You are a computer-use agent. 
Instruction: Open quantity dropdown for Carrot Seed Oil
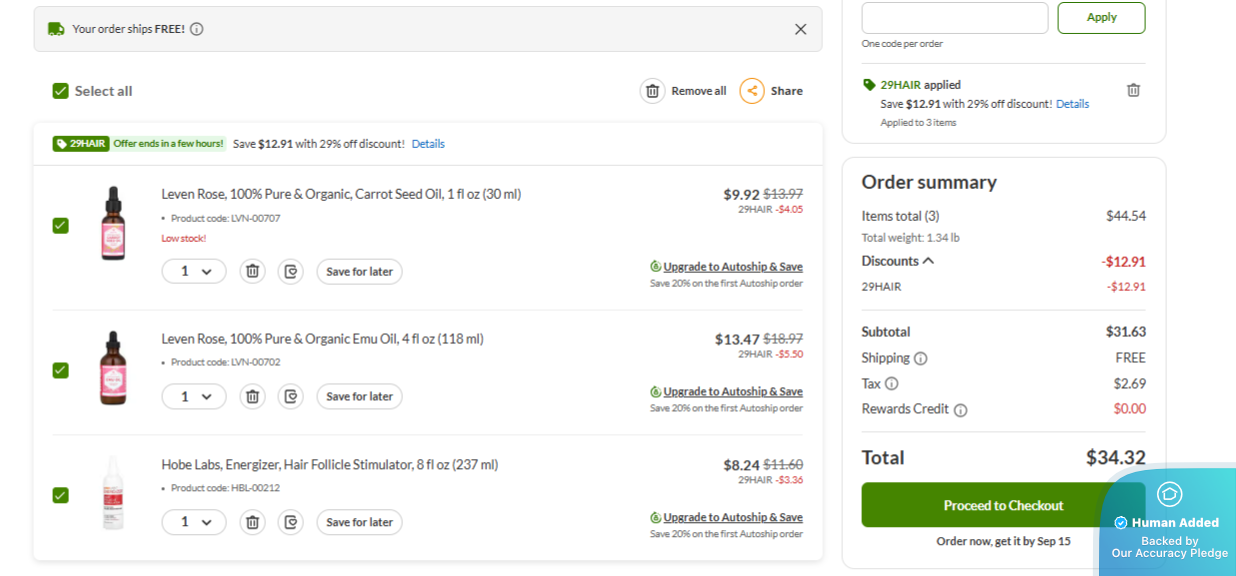pyautogui.click(x=194, y=271)
